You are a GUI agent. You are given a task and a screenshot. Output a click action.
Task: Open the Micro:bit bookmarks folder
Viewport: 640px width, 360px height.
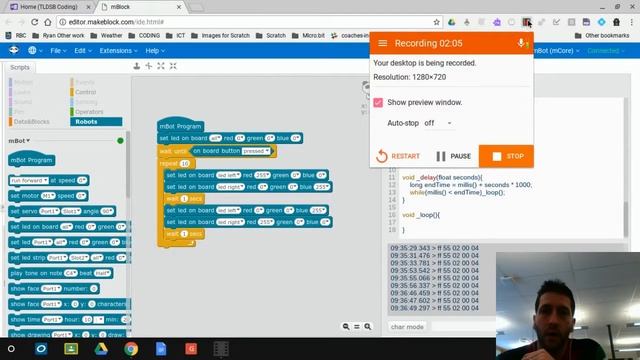click(x=308, y=36)
